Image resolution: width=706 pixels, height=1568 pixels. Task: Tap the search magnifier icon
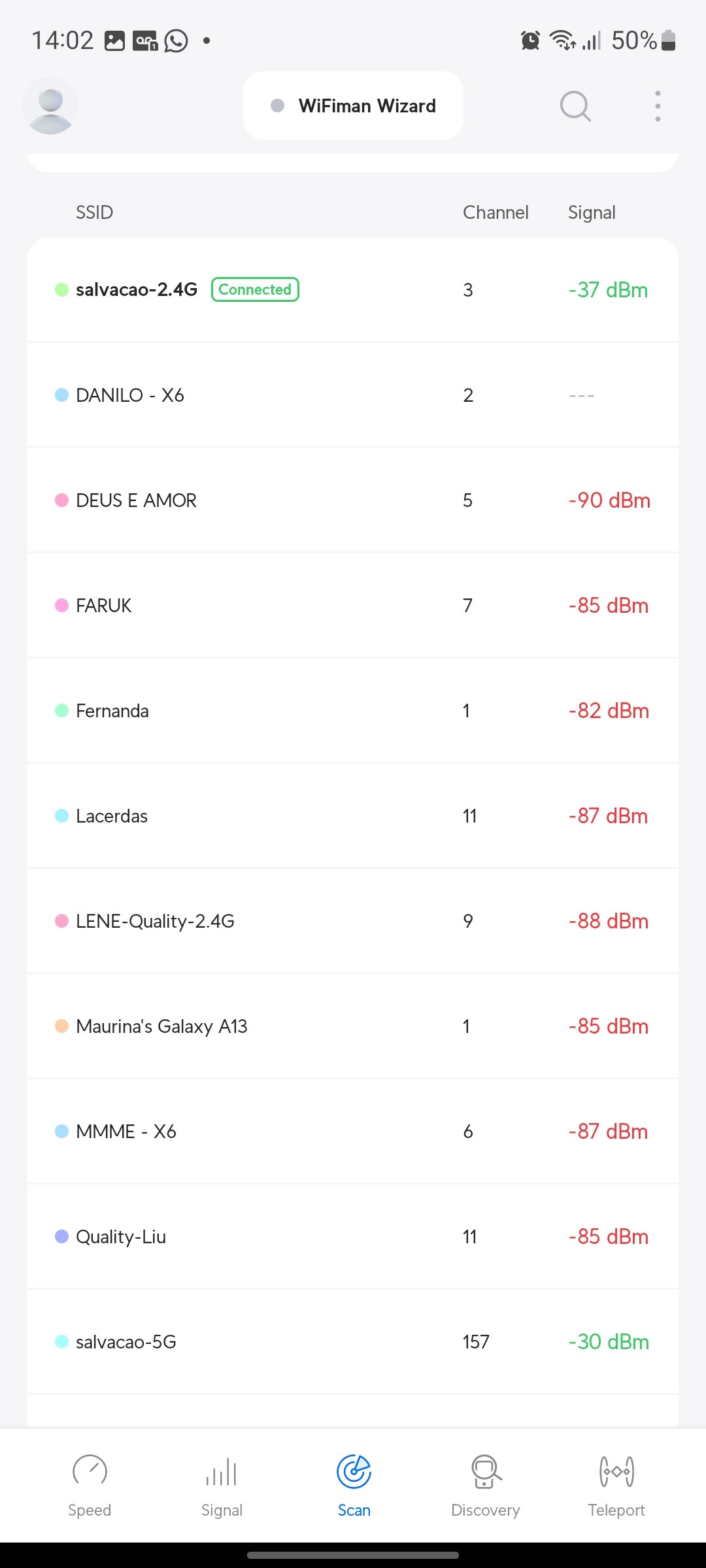point(575,106)
